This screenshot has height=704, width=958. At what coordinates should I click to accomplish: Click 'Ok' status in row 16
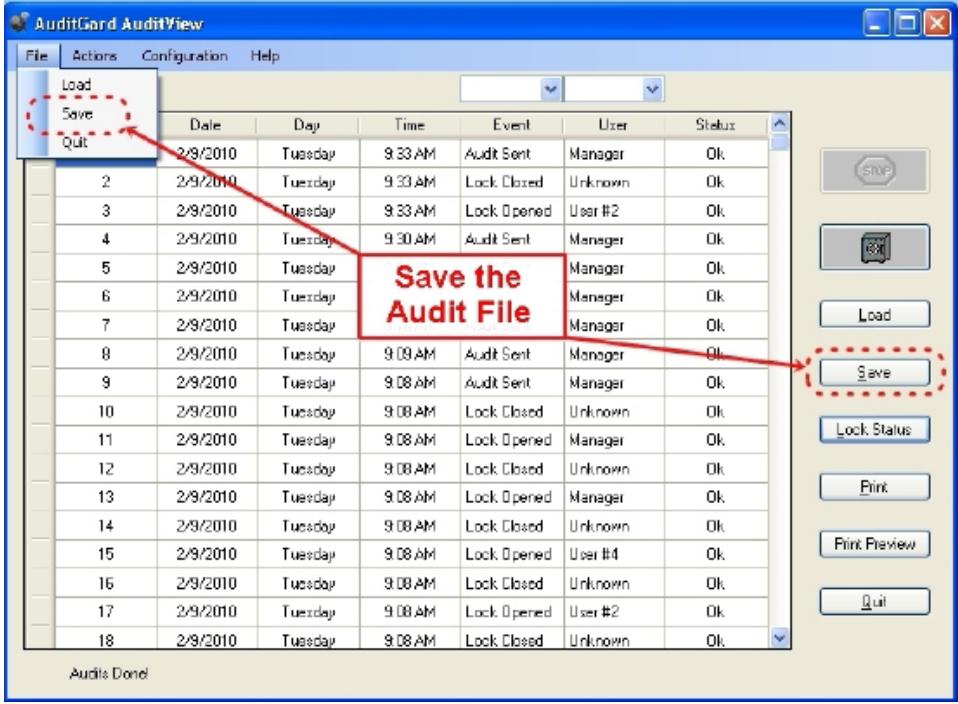point(715,583)
